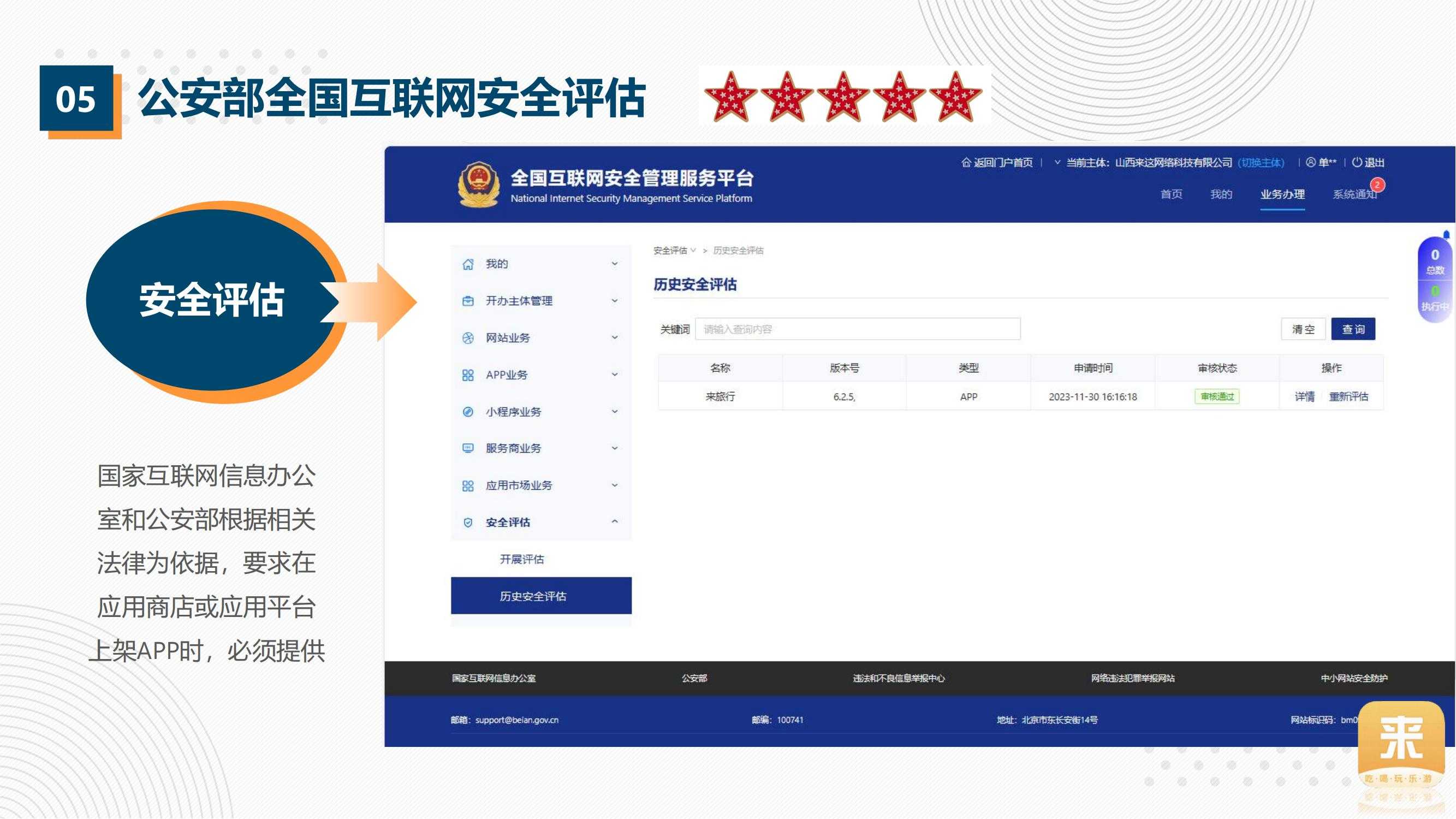The height and width of the screenshot is (819, 1456).
Task: Click 重新评估 for the 来旅行 row
Action: [1348, 397]
